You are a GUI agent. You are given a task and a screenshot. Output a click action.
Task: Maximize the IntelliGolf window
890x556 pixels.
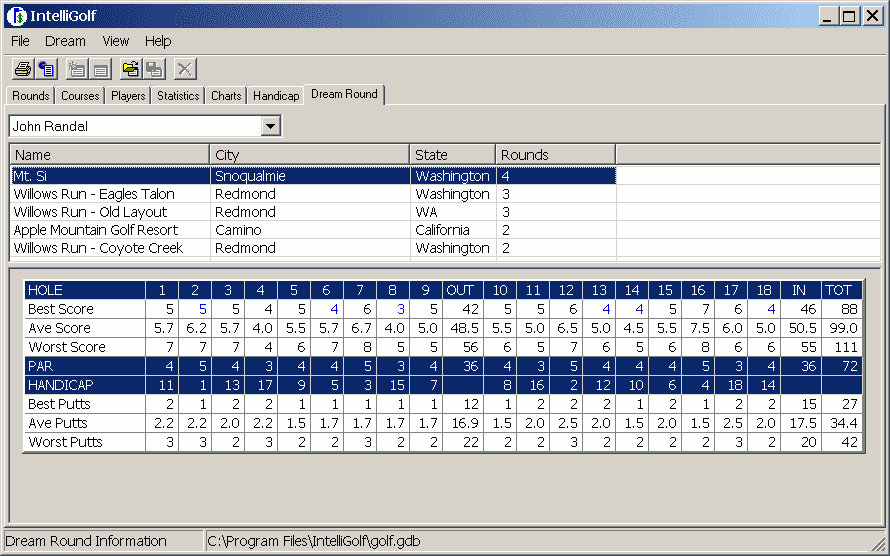click(849, 16)
